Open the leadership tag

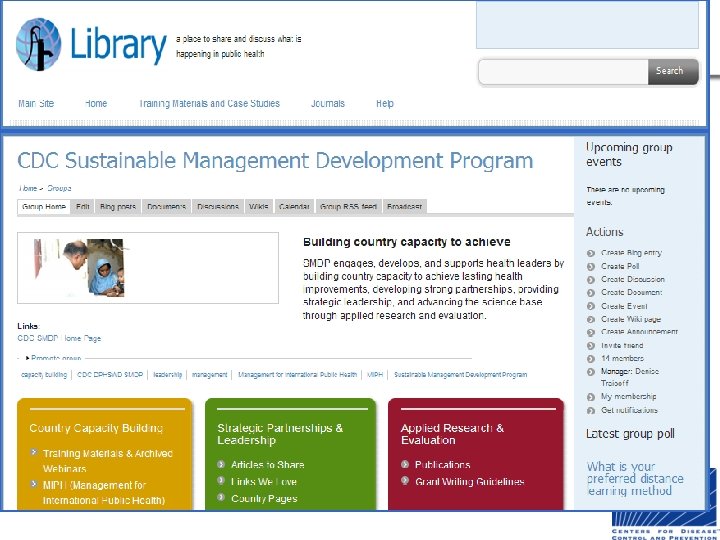167,375
